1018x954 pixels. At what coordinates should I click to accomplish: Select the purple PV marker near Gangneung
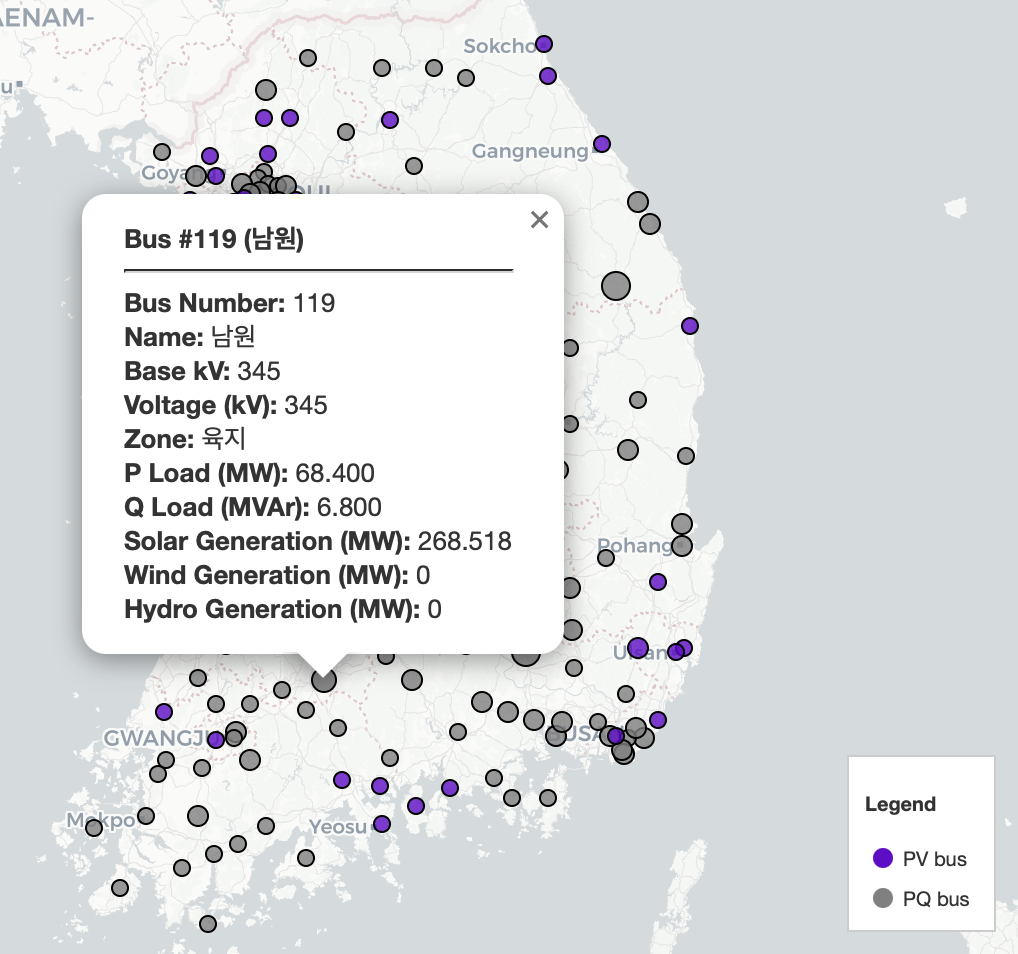[602, 144]
